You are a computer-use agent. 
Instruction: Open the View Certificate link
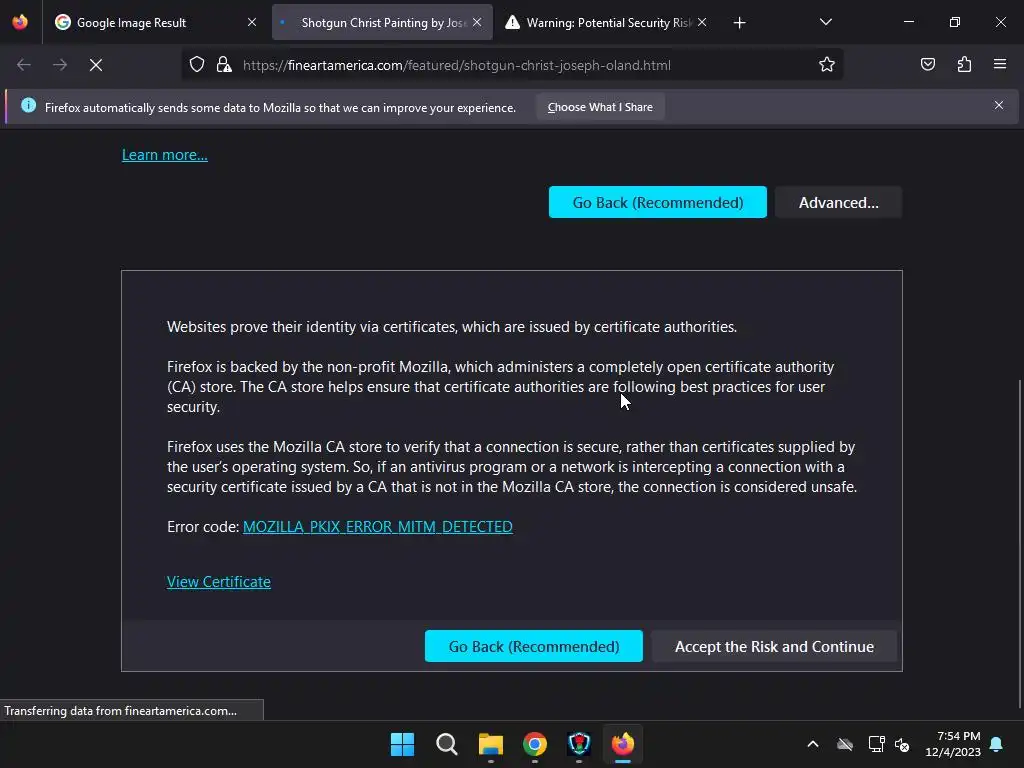tap(219, 582)
